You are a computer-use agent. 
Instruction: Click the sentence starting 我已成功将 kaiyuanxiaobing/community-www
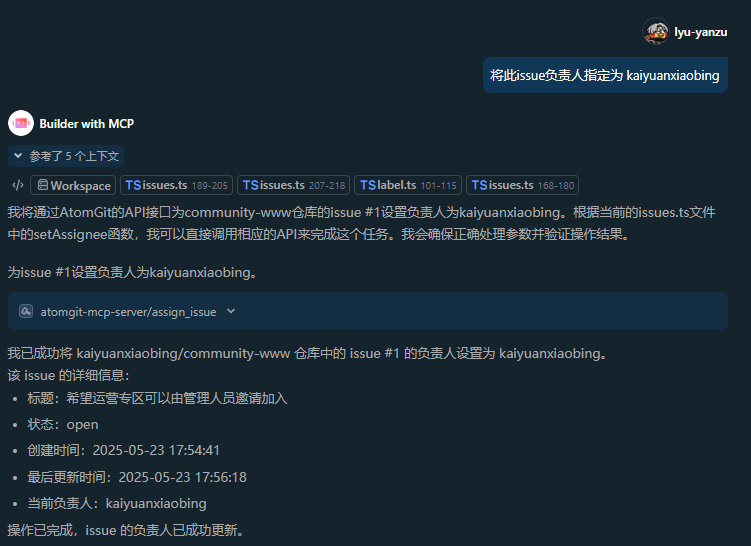pyautogui.click(x=307, y=353)
